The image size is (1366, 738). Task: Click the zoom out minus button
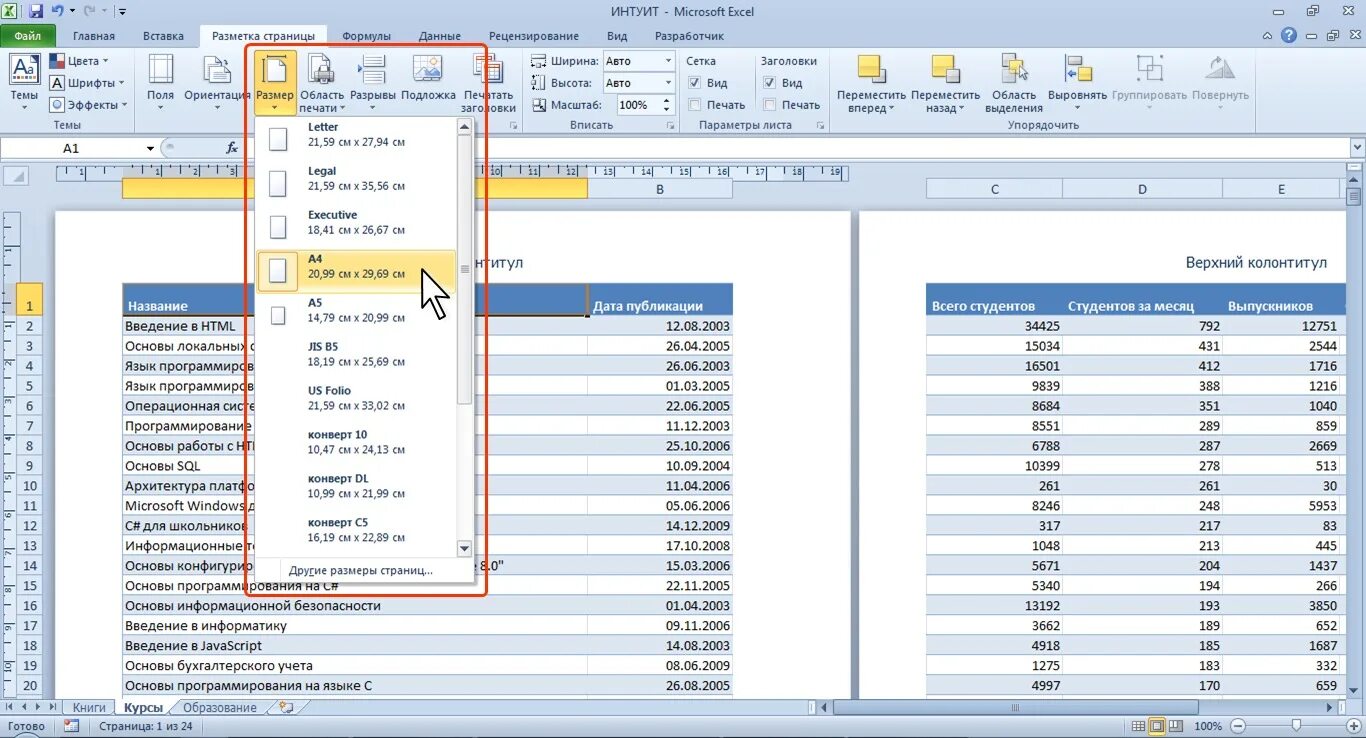click(x=1238, y=726)
